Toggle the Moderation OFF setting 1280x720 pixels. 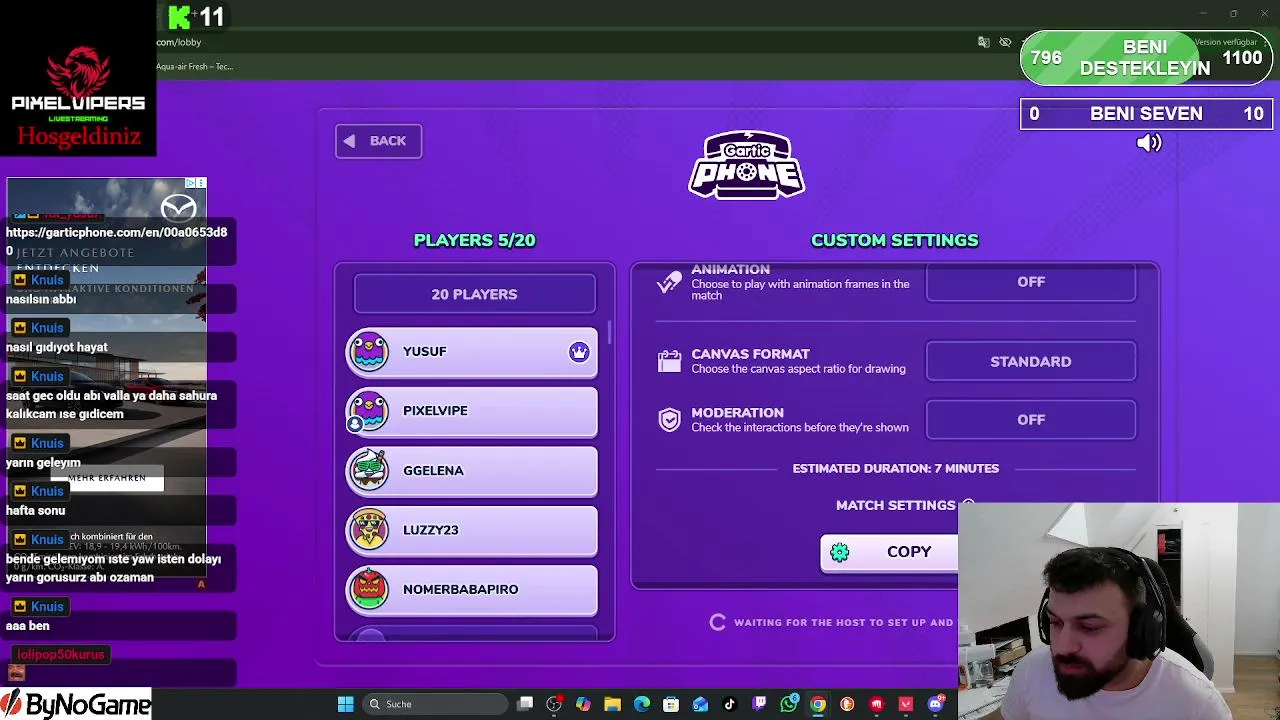pyautogui.click(x=1031, y=420)
